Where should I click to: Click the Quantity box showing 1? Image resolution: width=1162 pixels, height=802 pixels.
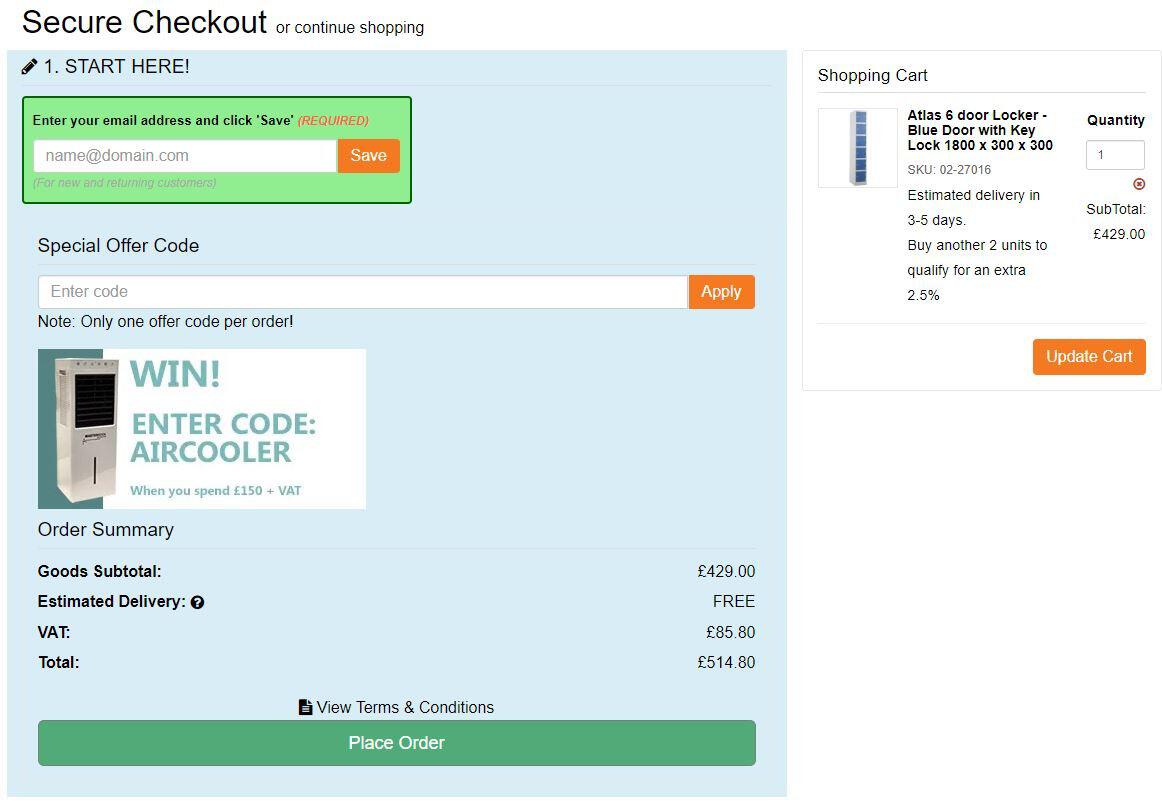(1114, 155)
